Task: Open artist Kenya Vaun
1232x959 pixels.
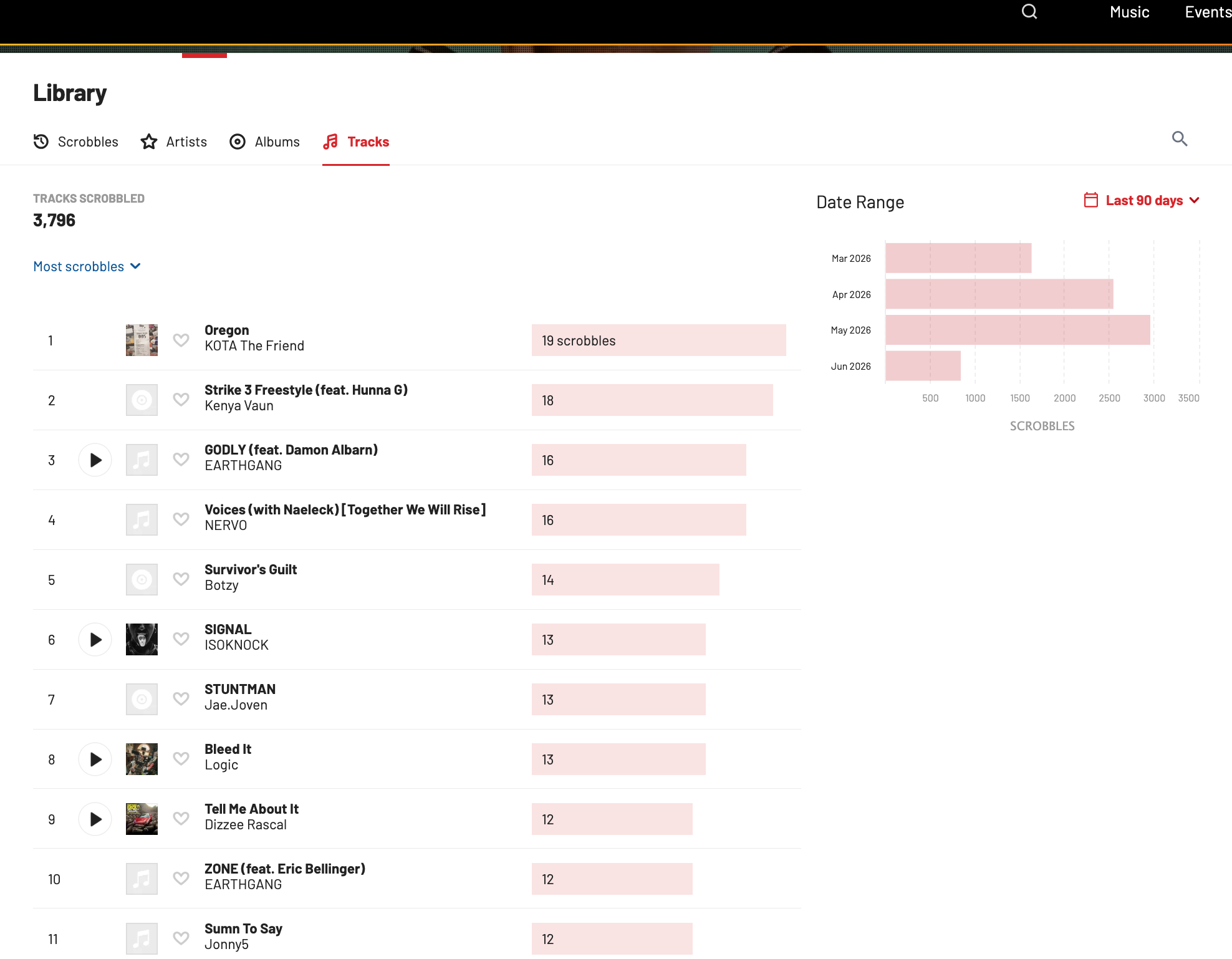Action: tap(239, 406)
